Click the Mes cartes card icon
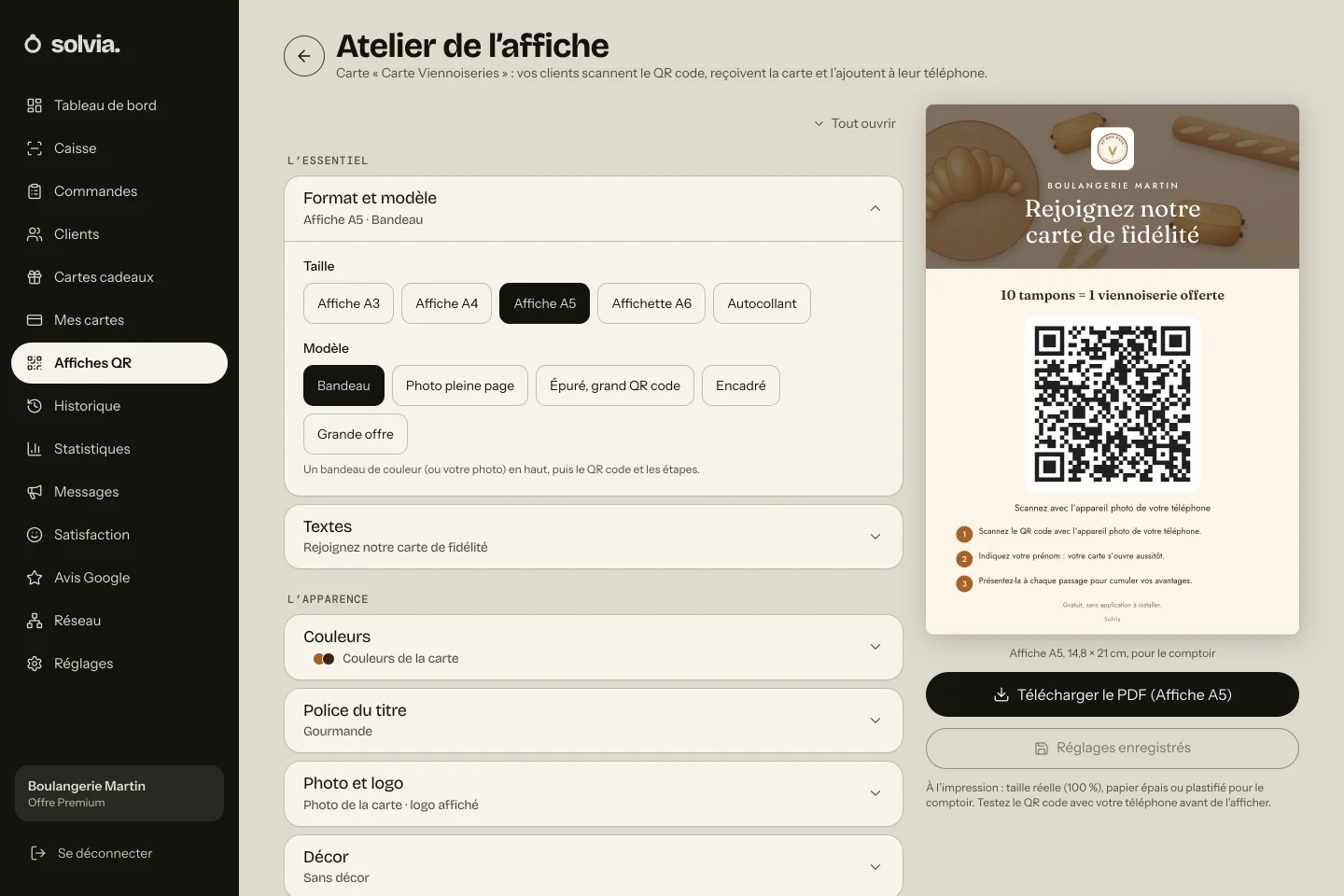 (35, 320)
